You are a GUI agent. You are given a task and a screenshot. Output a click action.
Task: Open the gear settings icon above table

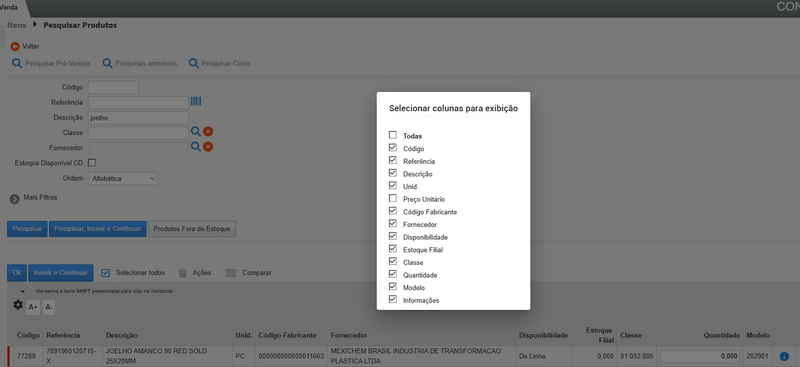pyautogui.click(x=18, y=305)
